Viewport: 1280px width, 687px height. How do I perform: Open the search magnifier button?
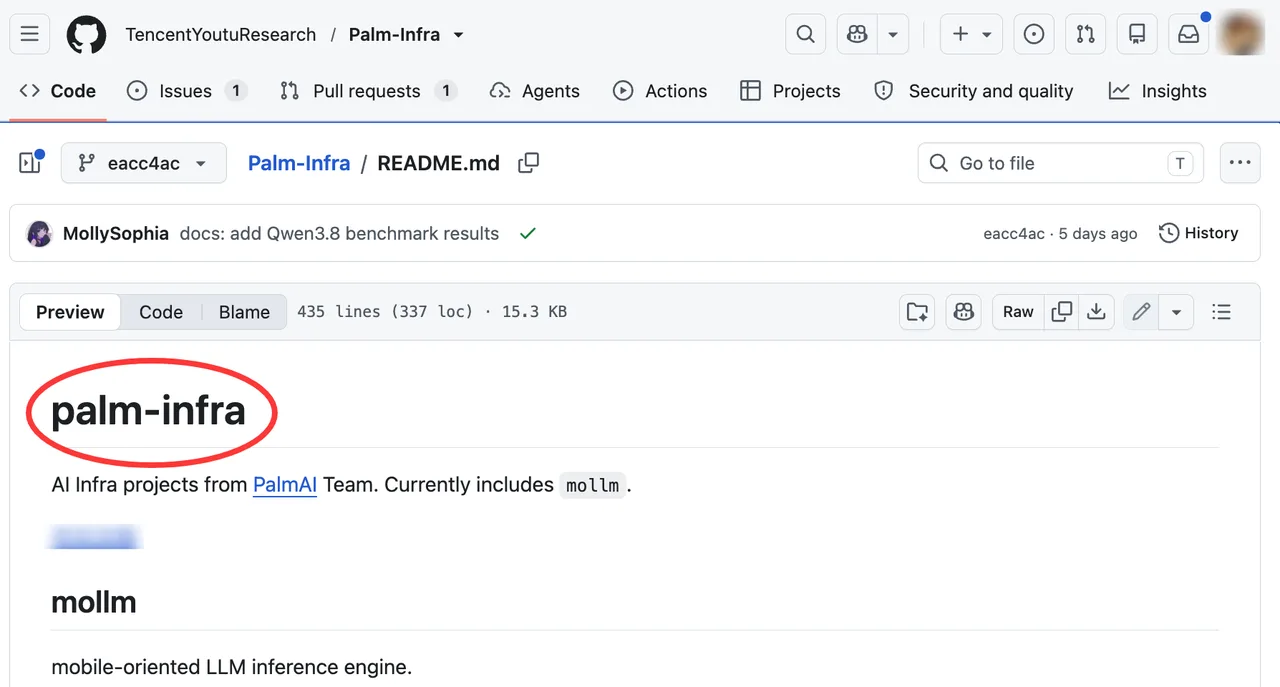tap(805, 35)
